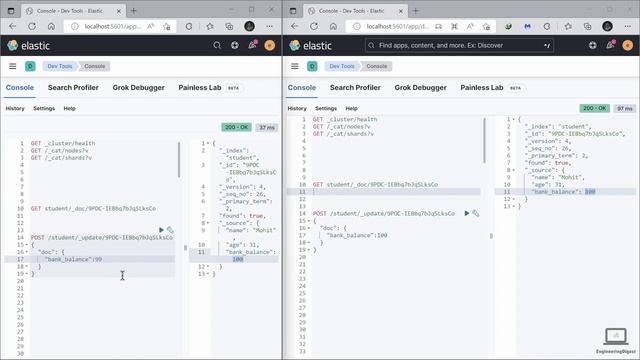Go back in left browser window
Image resolution: width=640 pixels, height=360 pixels.
pos(13,26)
